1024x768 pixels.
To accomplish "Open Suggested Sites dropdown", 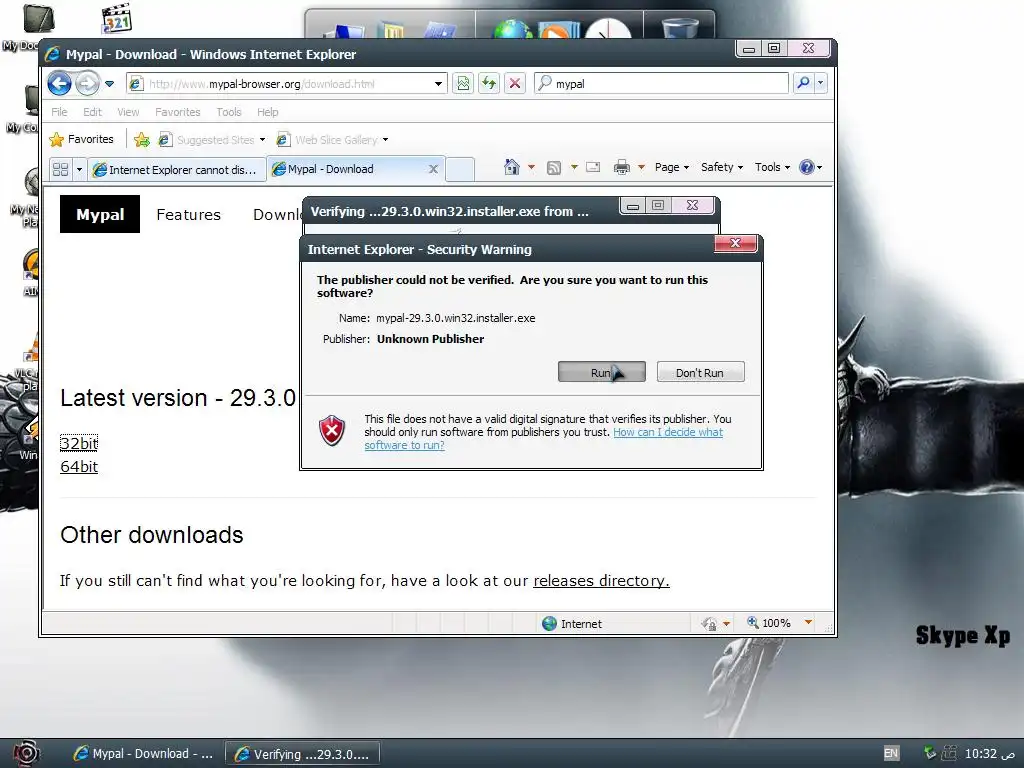I will pyautogui.click(x=212, y=140).
